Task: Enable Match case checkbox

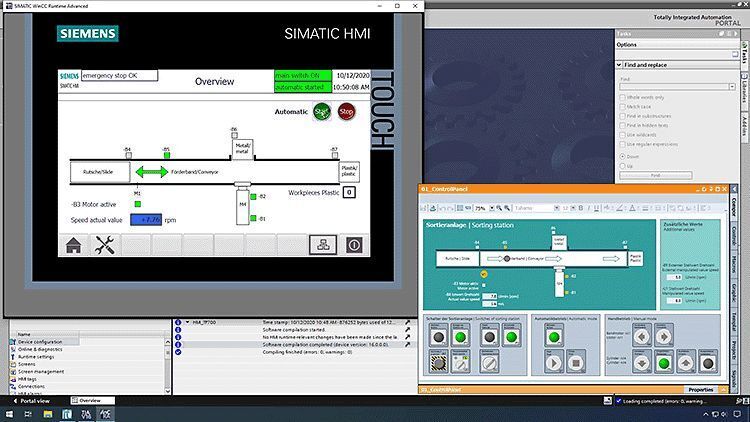Action: pyautogui.click(x=622, y=107)
